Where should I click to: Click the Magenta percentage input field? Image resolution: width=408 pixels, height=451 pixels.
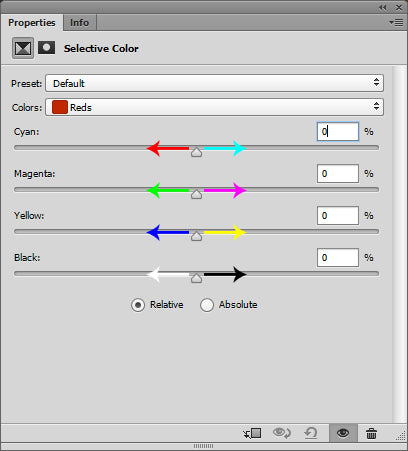point(338,173)
